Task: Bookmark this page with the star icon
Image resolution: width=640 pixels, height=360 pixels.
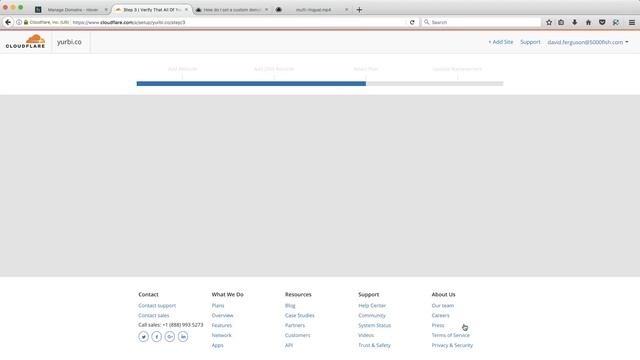Action: pos(549,22)
